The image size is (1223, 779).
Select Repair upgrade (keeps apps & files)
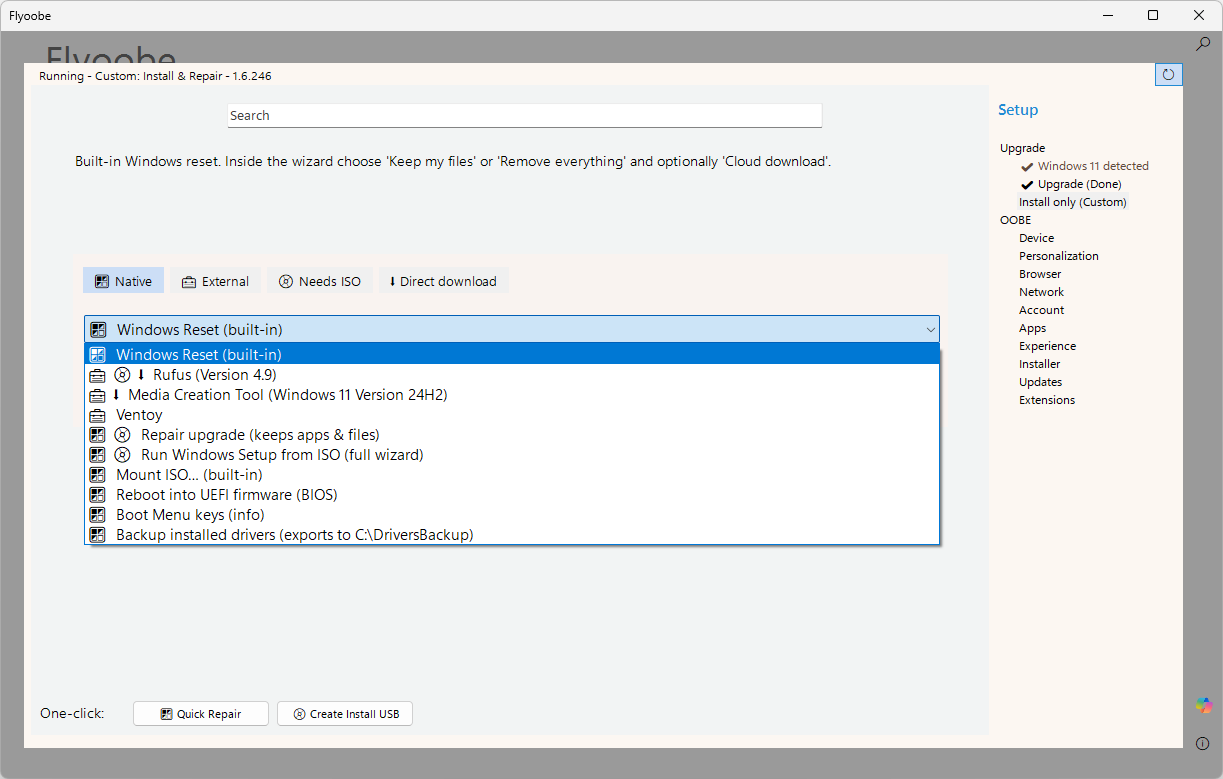pyautogui.click(x=512, y=435)
